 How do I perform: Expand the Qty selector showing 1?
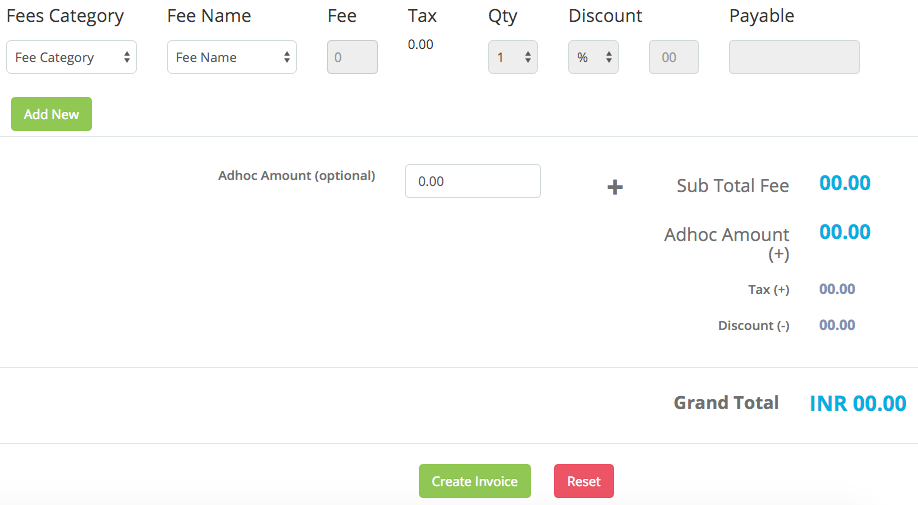513,57
